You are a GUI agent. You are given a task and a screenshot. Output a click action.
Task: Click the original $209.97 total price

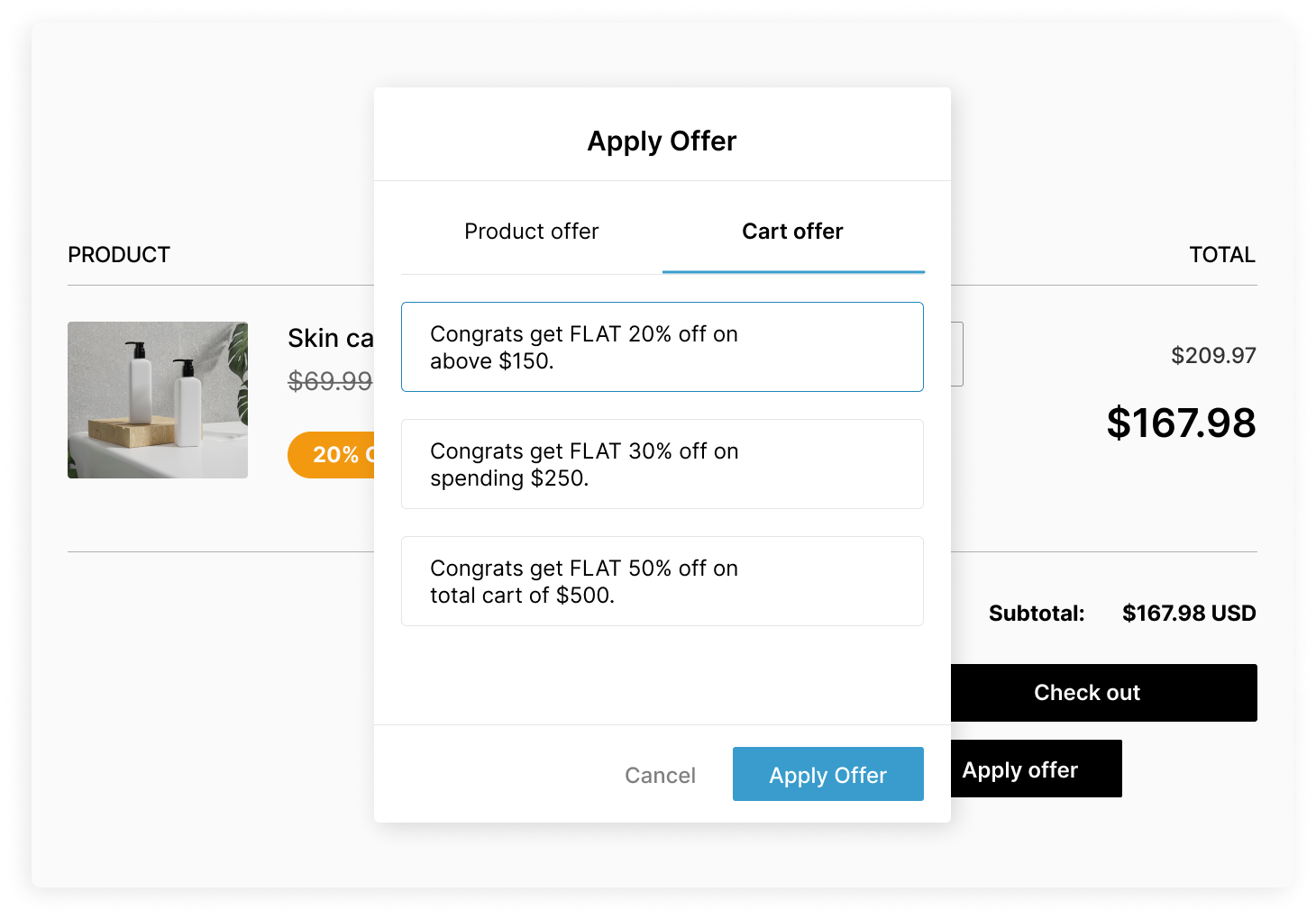tap(1213, 356)
